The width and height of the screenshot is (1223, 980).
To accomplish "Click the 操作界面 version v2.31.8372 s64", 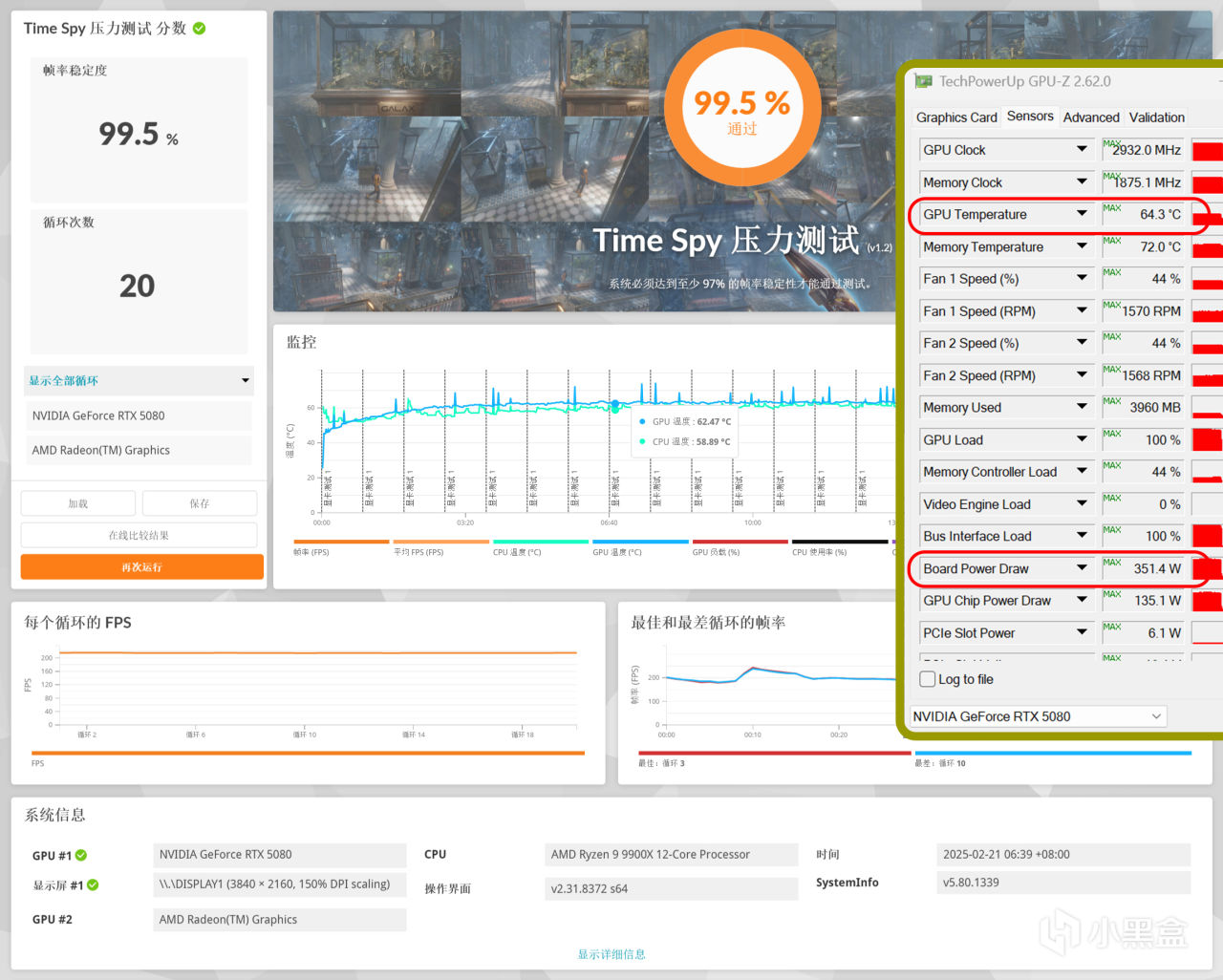I will click(x=672, y=888).
